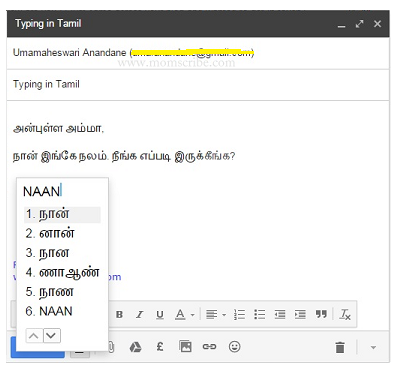Click the pound currency money icon
Screen dimensions: 397x375
tap(160, 347)
